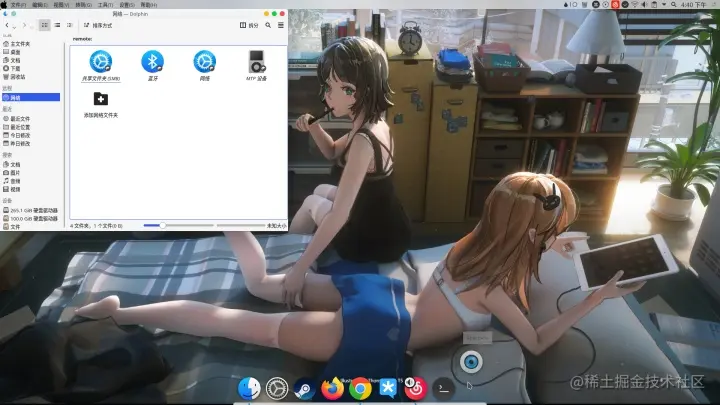Click the 添加网络文件夹 folder icon
This screenshot has width=720, height=405.
point(101,99)
